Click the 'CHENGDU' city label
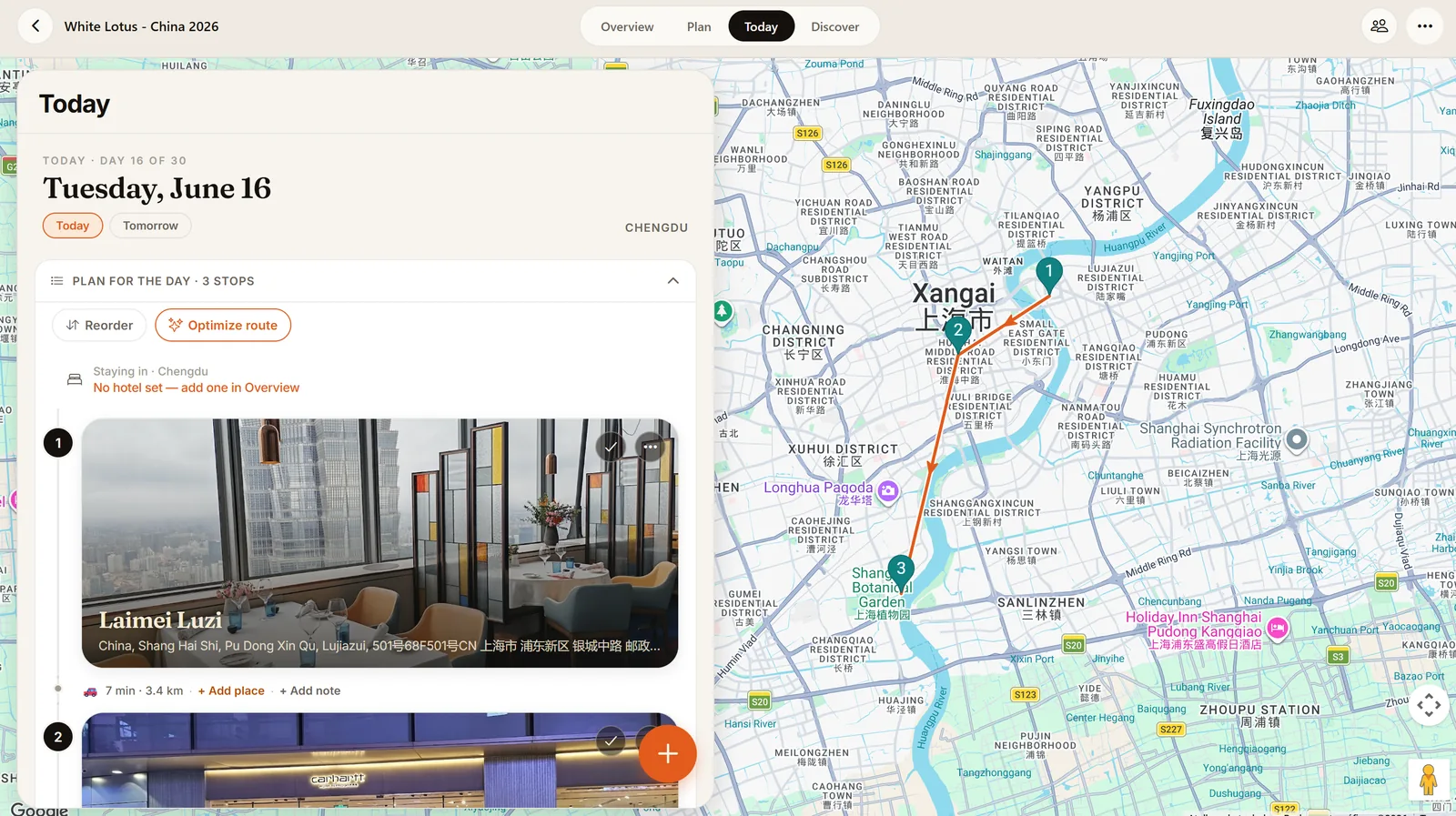Viewport: 1456px width, 816px height. 656,227
